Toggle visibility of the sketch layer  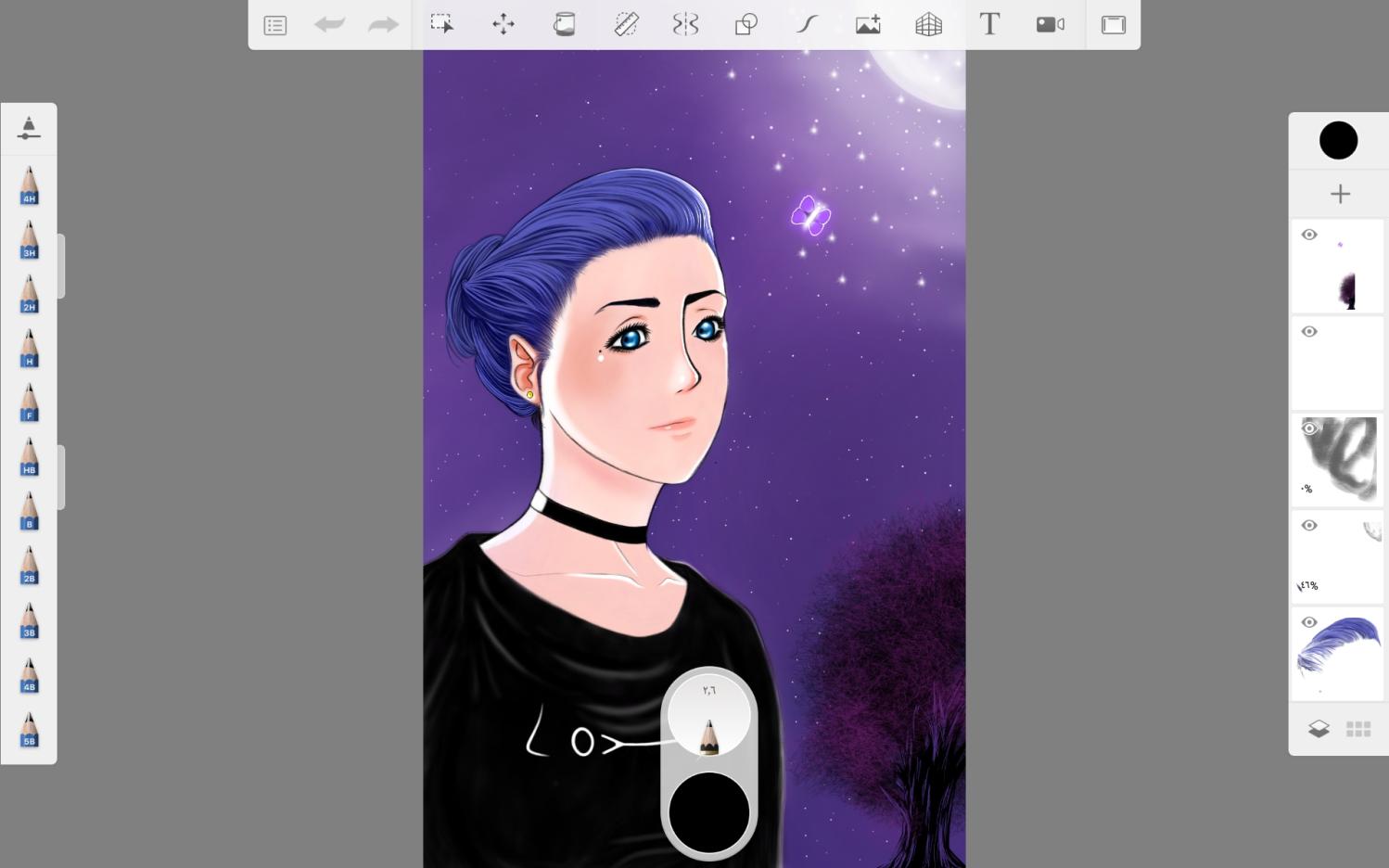pos(1309,428)
